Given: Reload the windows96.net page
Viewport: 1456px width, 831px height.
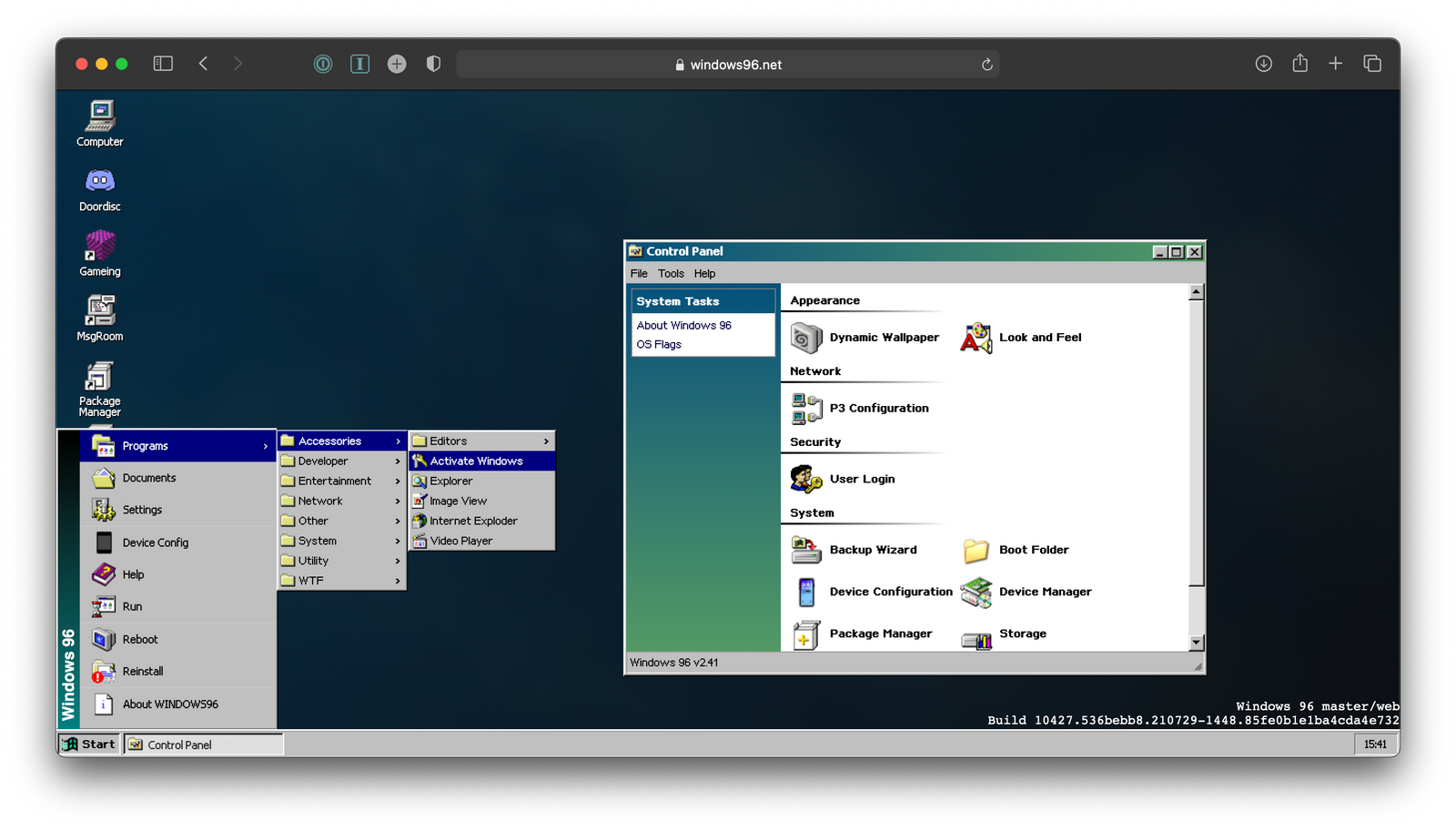Looking at the screenshot, I should pos(986,65).
